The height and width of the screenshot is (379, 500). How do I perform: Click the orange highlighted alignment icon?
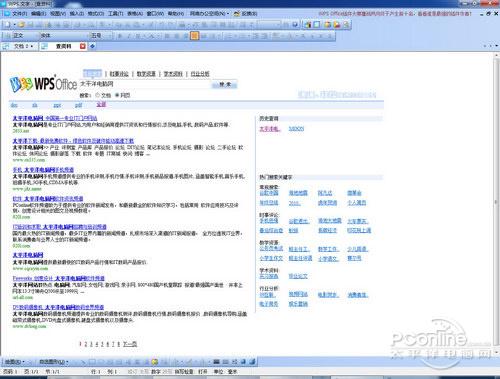[194, 35]
